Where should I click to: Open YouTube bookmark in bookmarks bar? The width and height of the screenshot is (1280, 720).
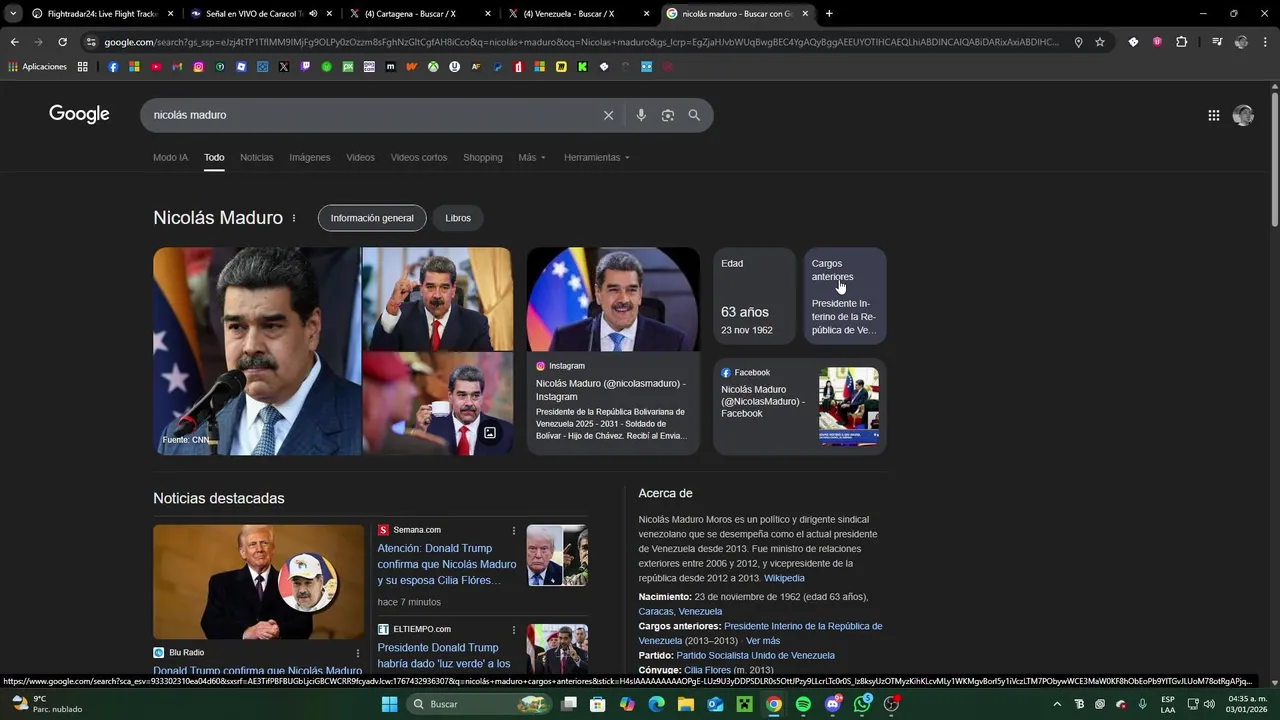[x=156, y=67]
